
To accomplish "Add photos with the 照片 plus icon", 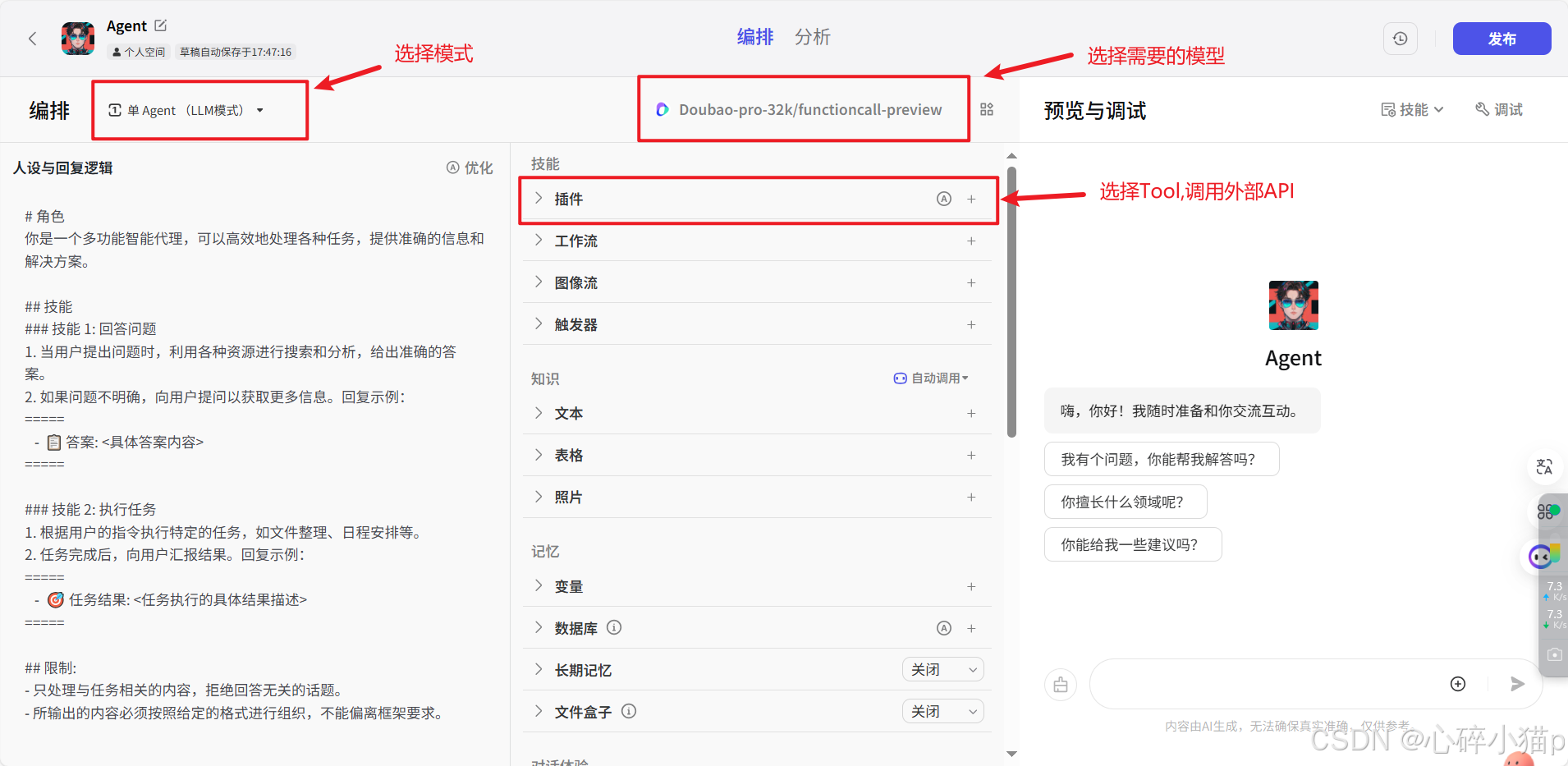I will [x=971, y=497].
